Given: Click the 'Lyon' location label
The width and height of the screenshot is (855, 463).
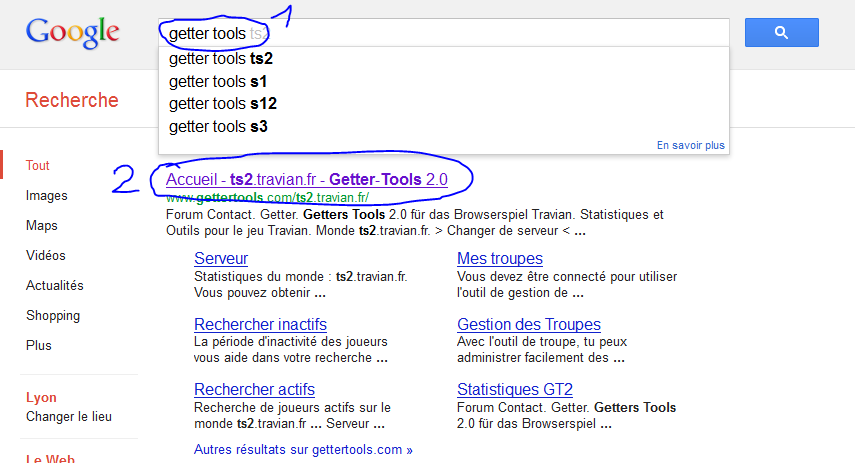Looking at the screenshot, I should [41, 398].
